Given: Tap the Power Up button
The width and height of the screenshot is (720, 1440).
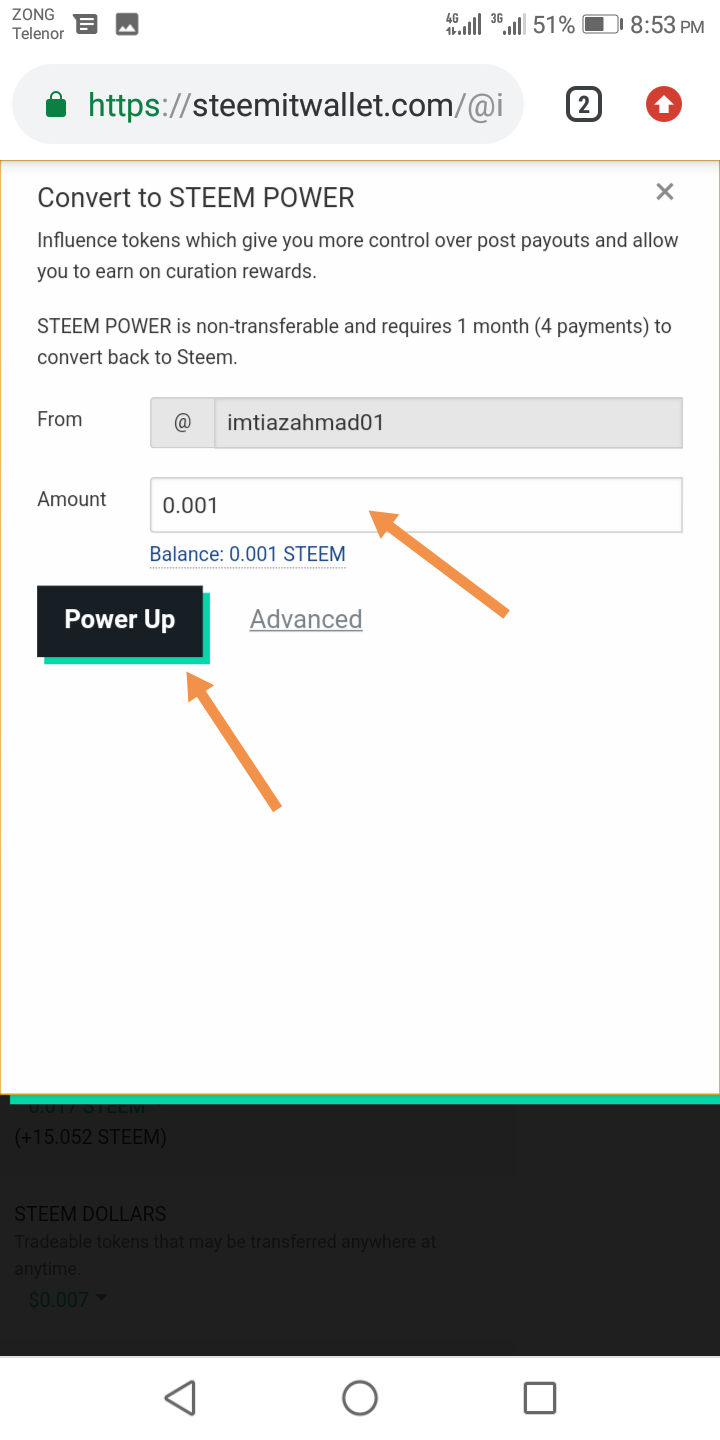Looking at the screenshot, I should pyautogui.click(x=120, y=620).
